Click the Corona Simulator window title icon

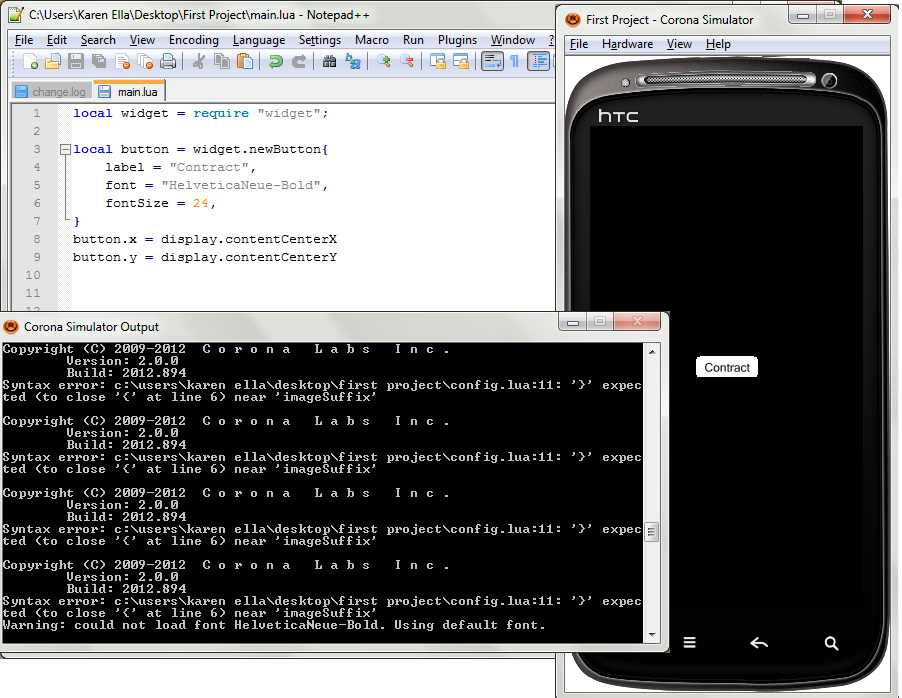(573, 20)
